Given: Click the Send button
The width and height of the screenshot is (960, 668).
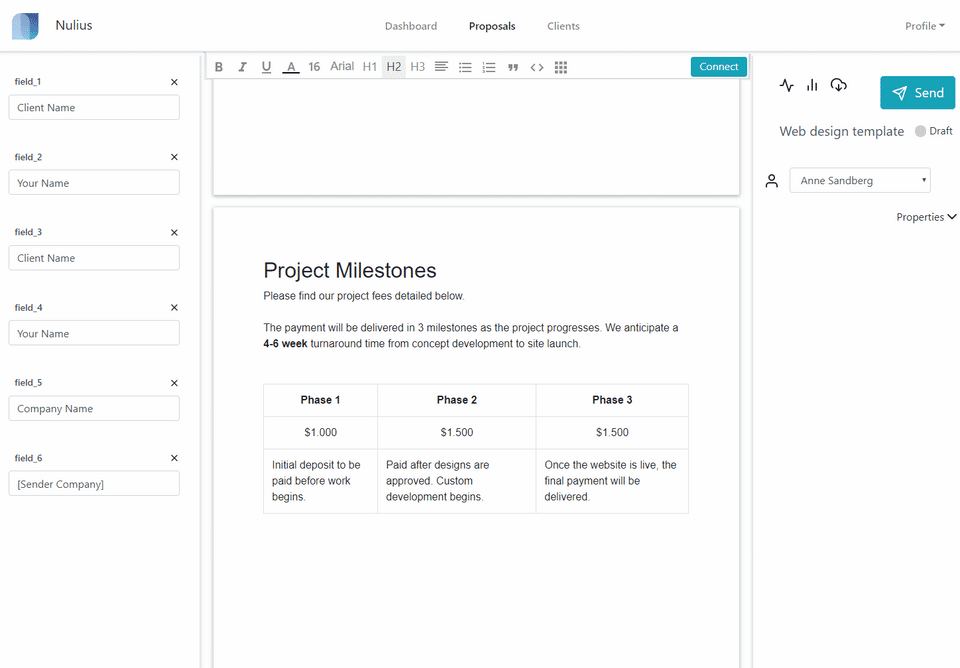Looking at the screenshot, I should 917,93.
